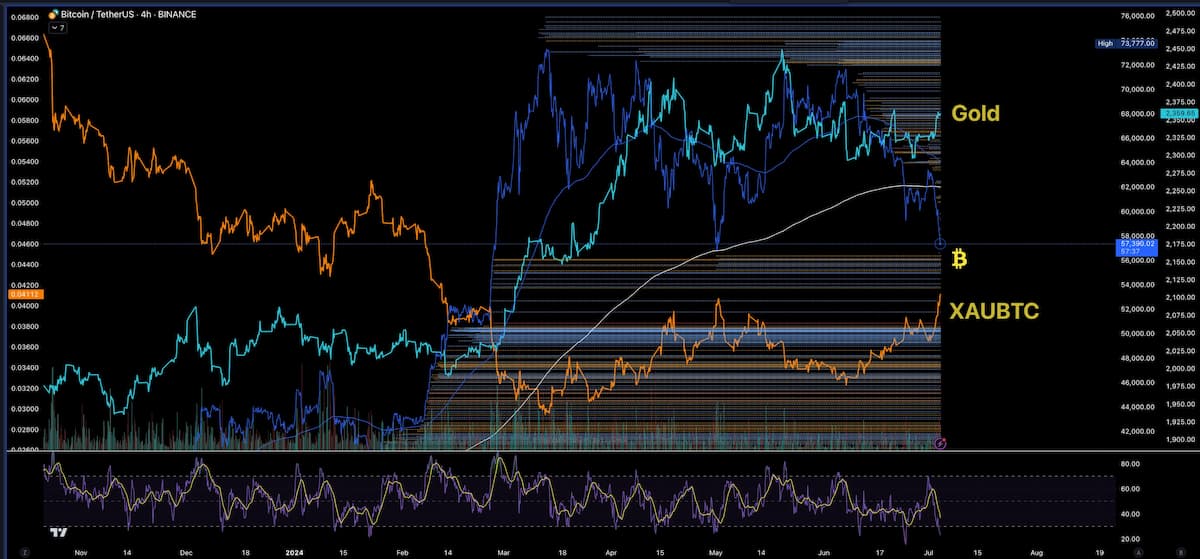Click the Jun label on the time axis
Viewport: 1200px width, 559px height.
tap(823, 551)
